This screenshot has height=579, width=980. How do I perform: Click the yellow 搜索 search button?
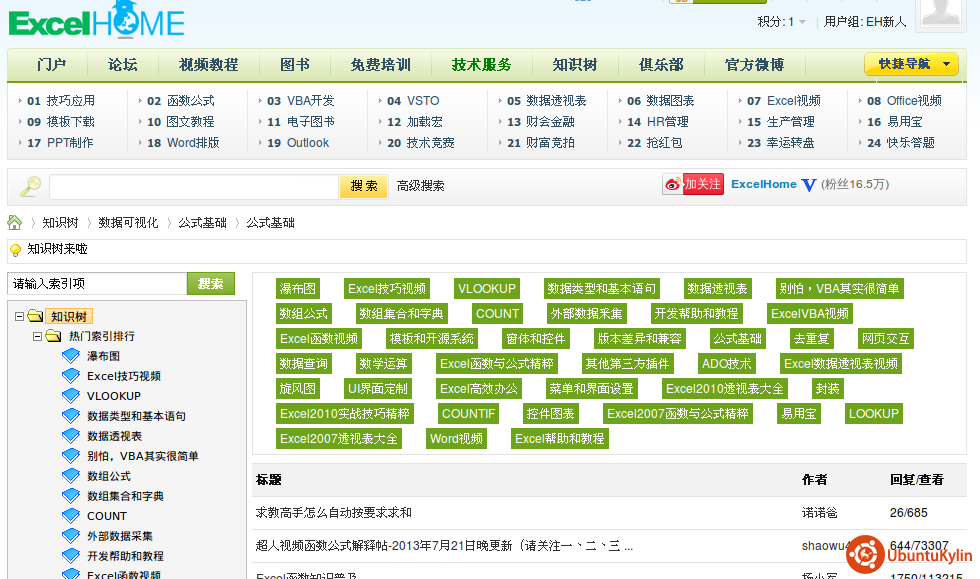[x=364, y=186]
